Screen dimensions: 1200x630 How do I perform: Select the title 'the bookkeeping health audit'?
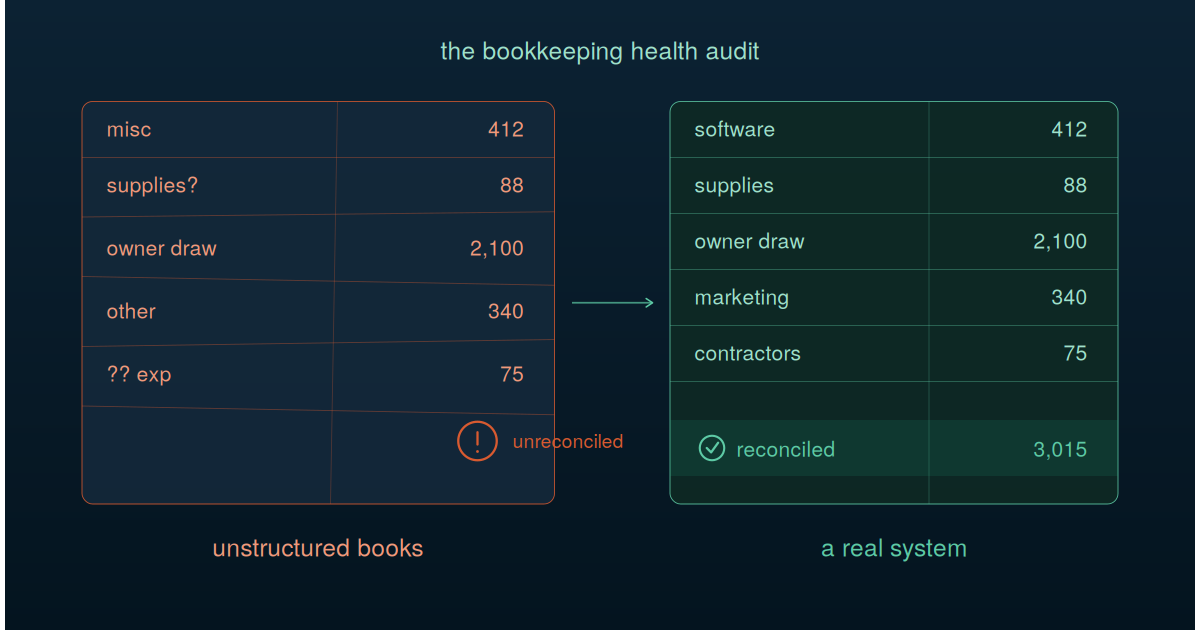(x=600, y=51)
